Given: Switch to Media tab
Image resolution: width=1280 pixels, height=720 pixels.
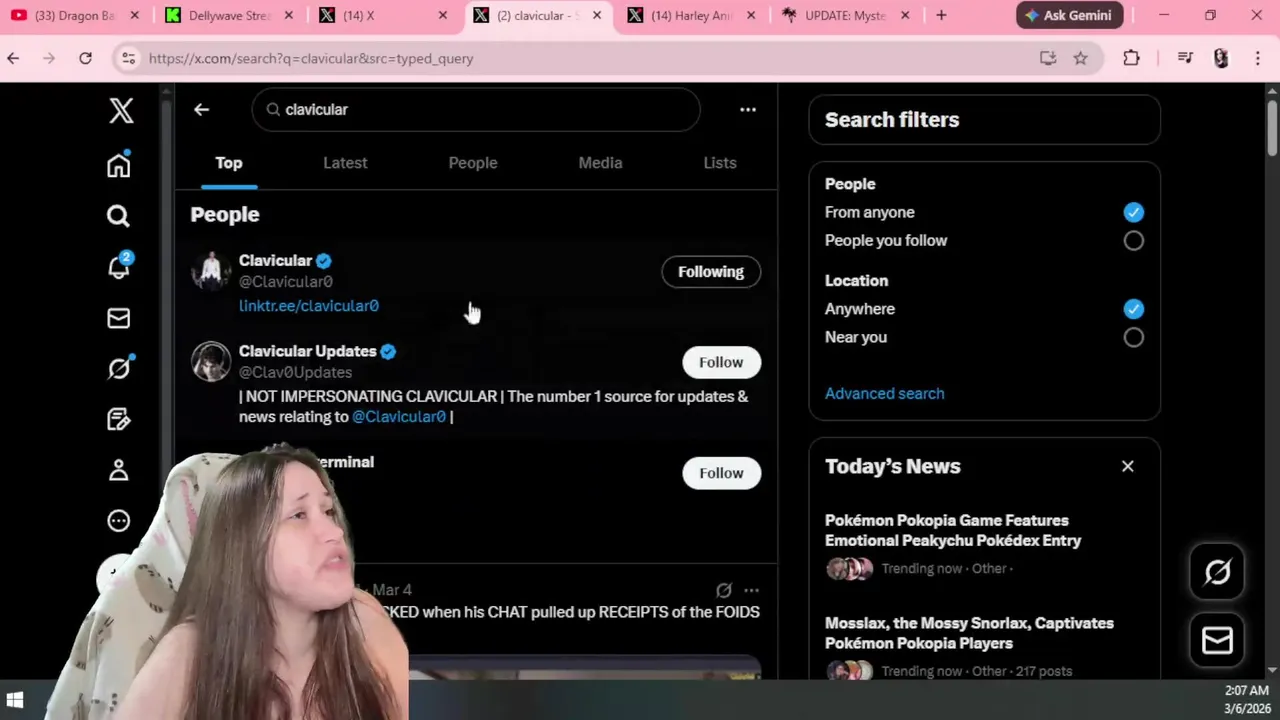Looking at the screenshot, I should [600, 163].
